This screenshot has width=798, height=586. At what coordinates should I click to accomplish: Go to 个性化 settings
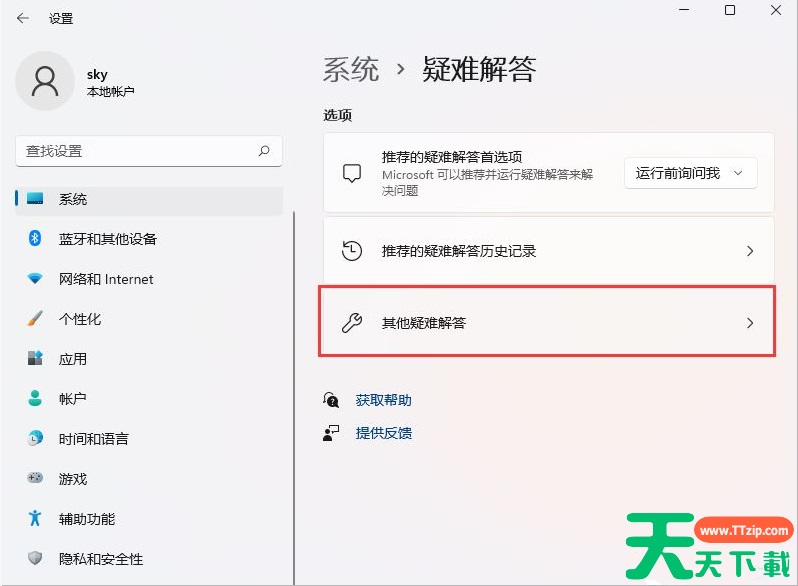coord(149,319)
